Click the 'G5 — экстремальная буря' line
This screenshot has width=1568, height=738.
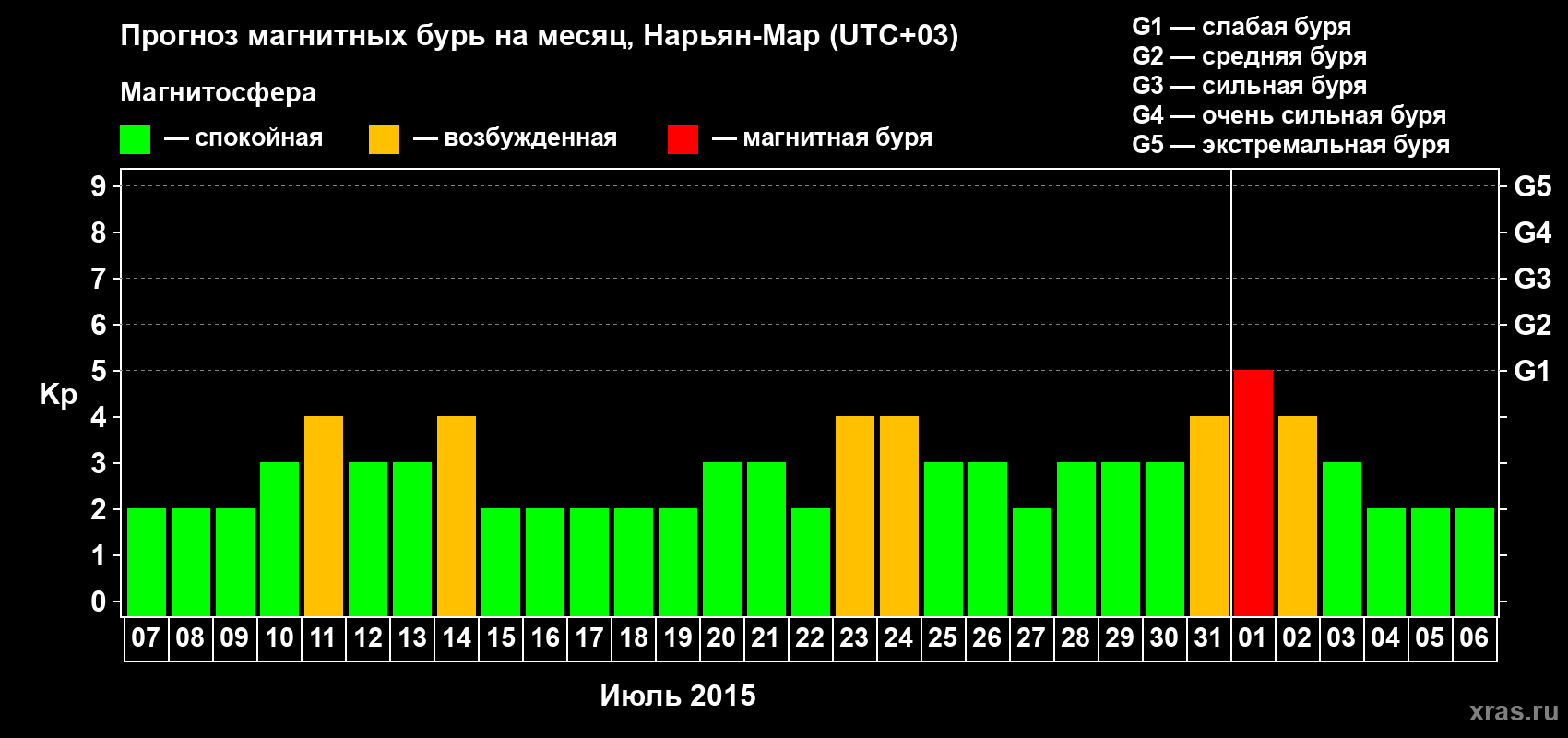(1290, 145)
